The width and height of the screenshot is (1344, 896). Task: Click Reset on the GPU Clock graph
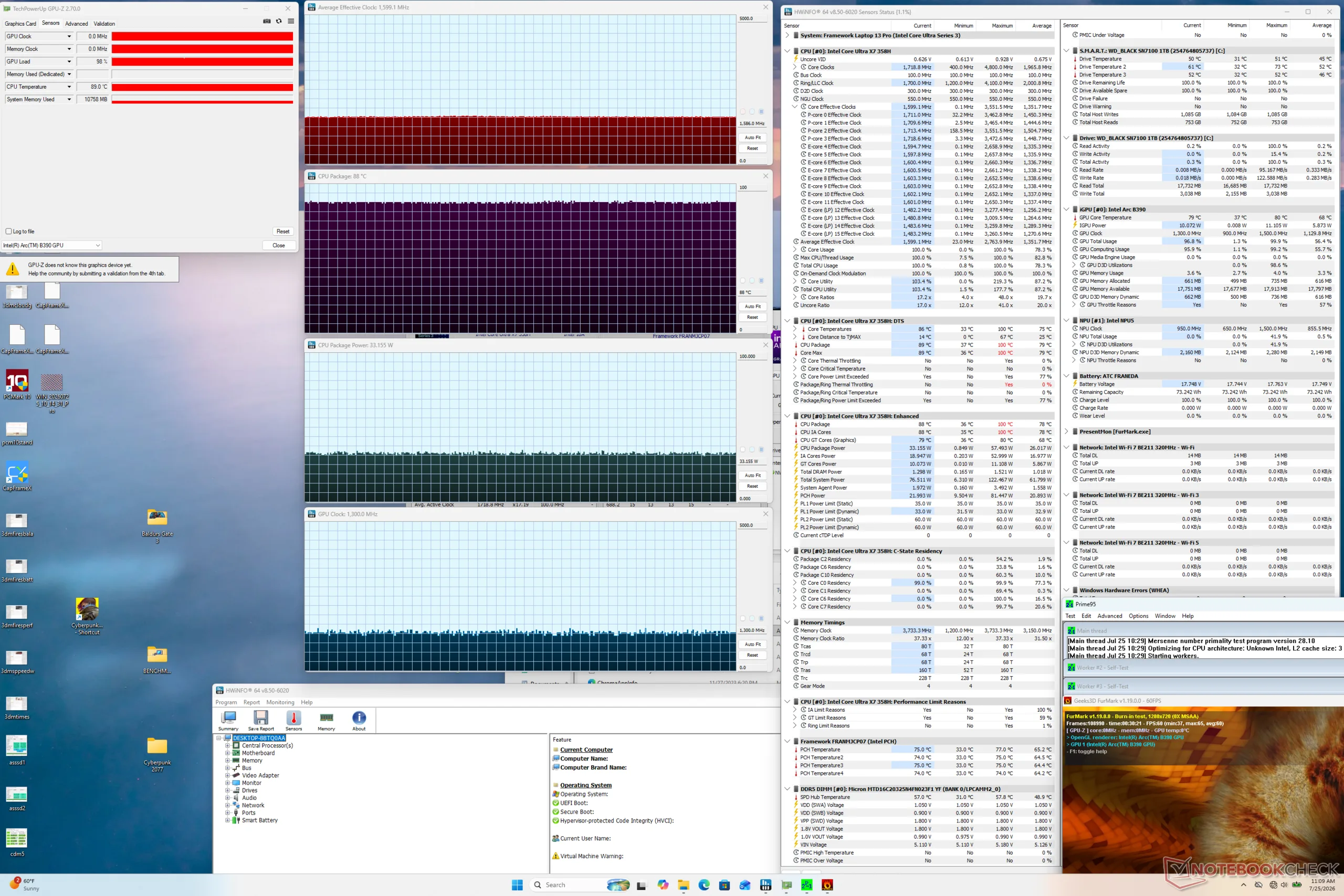[x=752, y=655]
